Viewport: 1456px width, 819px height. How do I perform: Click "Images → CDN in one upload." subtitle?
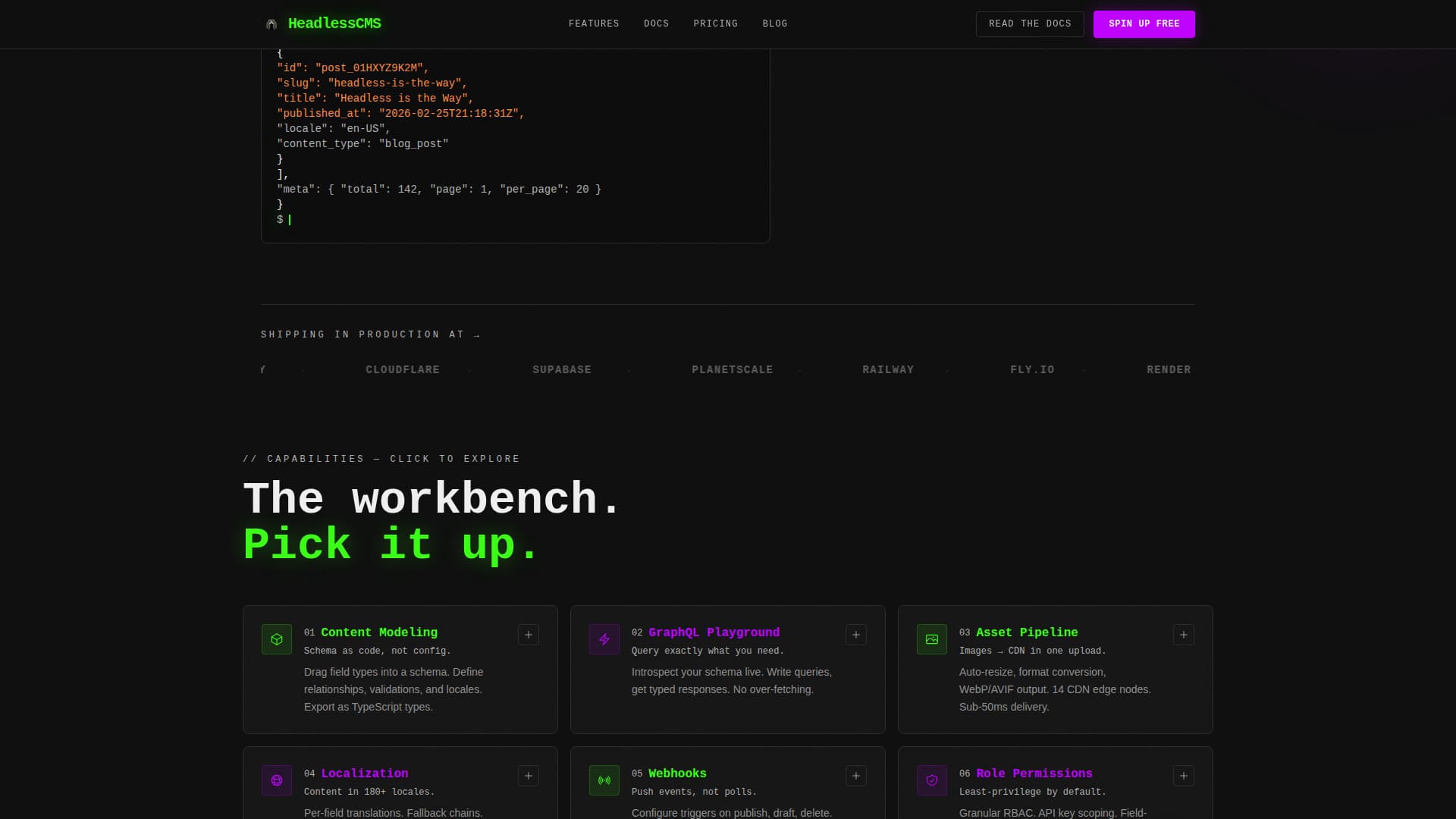(1033, 651)
